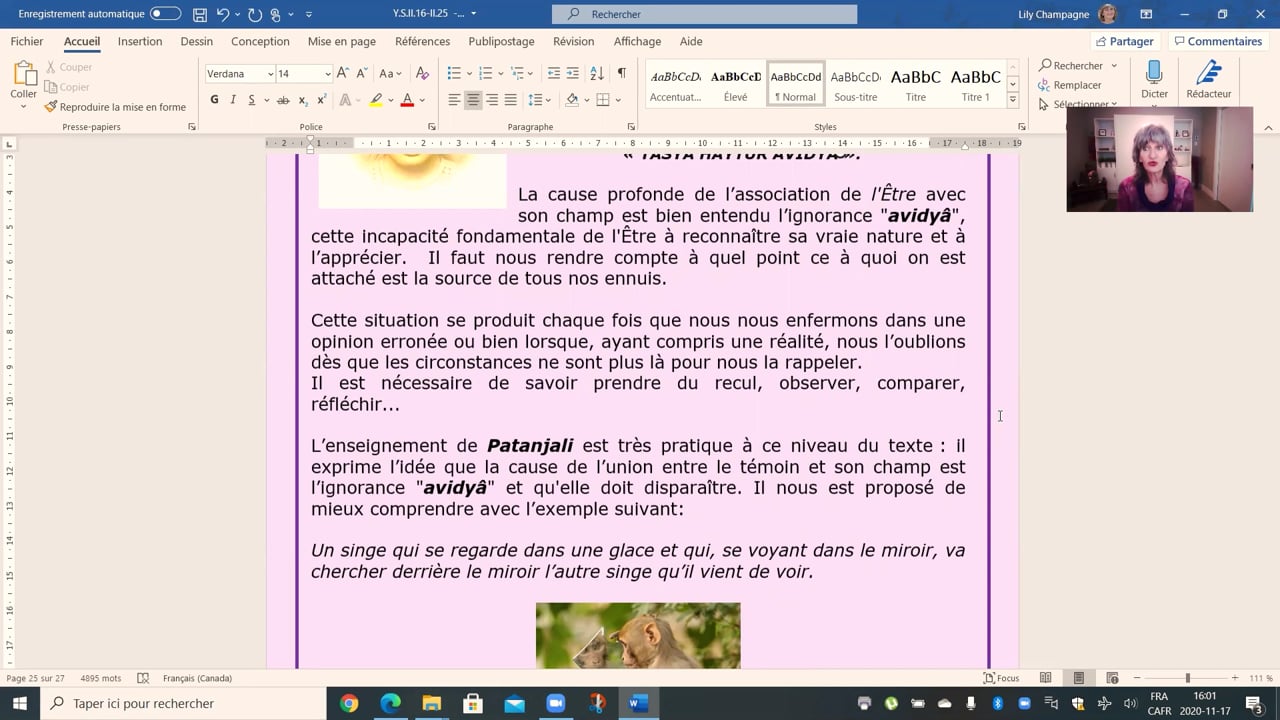Expand the underline style dropdown arrow
1280x720 pixels.
pos(265,100)
